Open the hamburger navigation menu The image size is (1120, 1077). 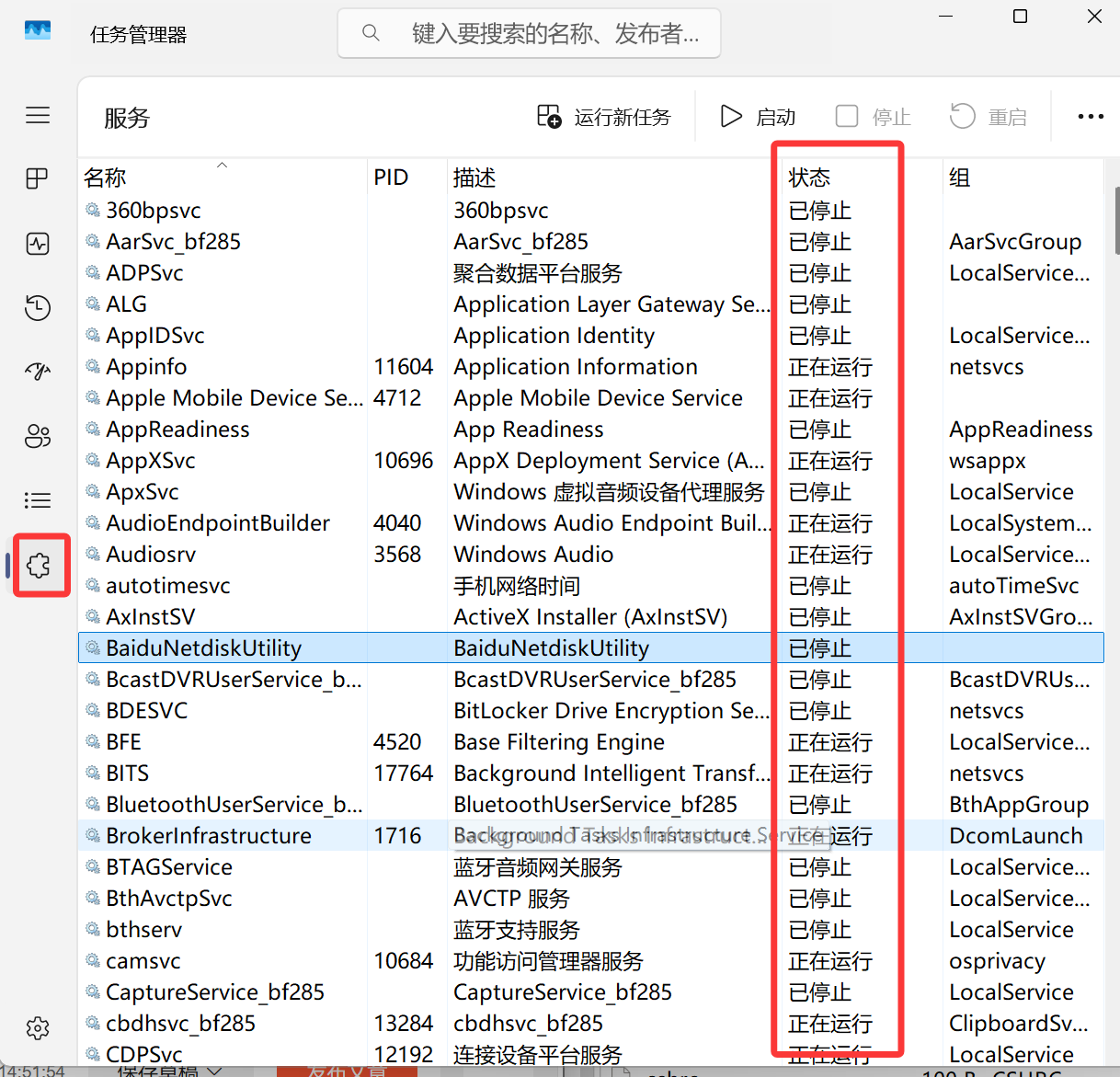[x=38, y=115]
